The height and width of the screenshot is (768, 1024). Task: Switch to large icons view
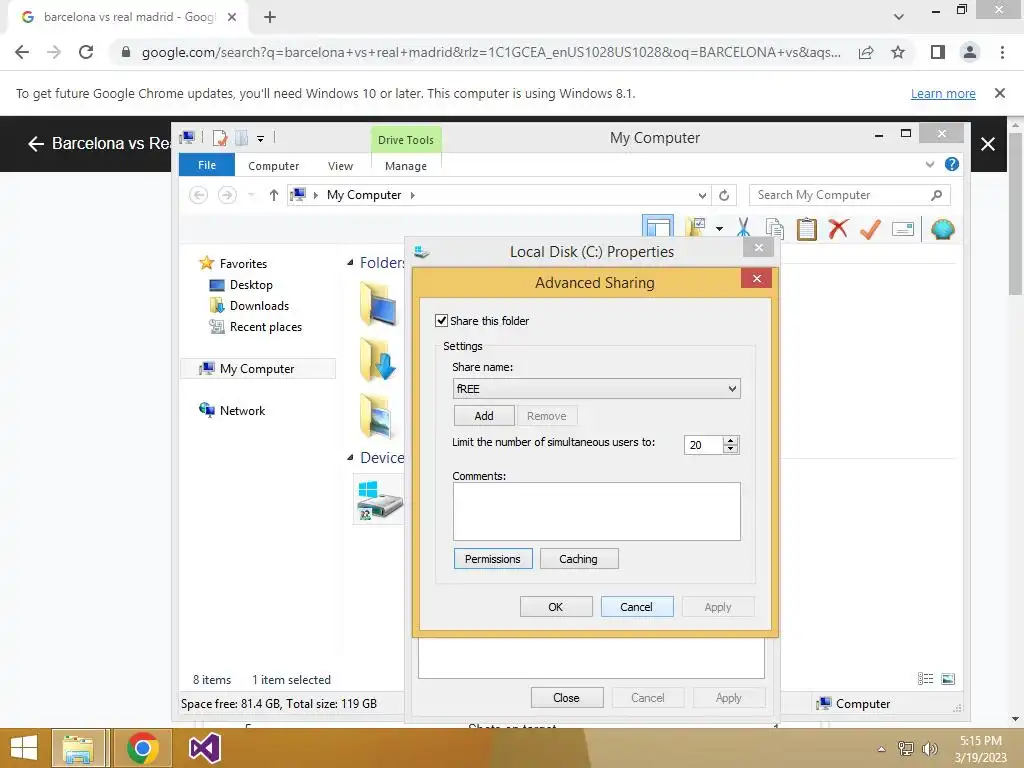[948, 679]
